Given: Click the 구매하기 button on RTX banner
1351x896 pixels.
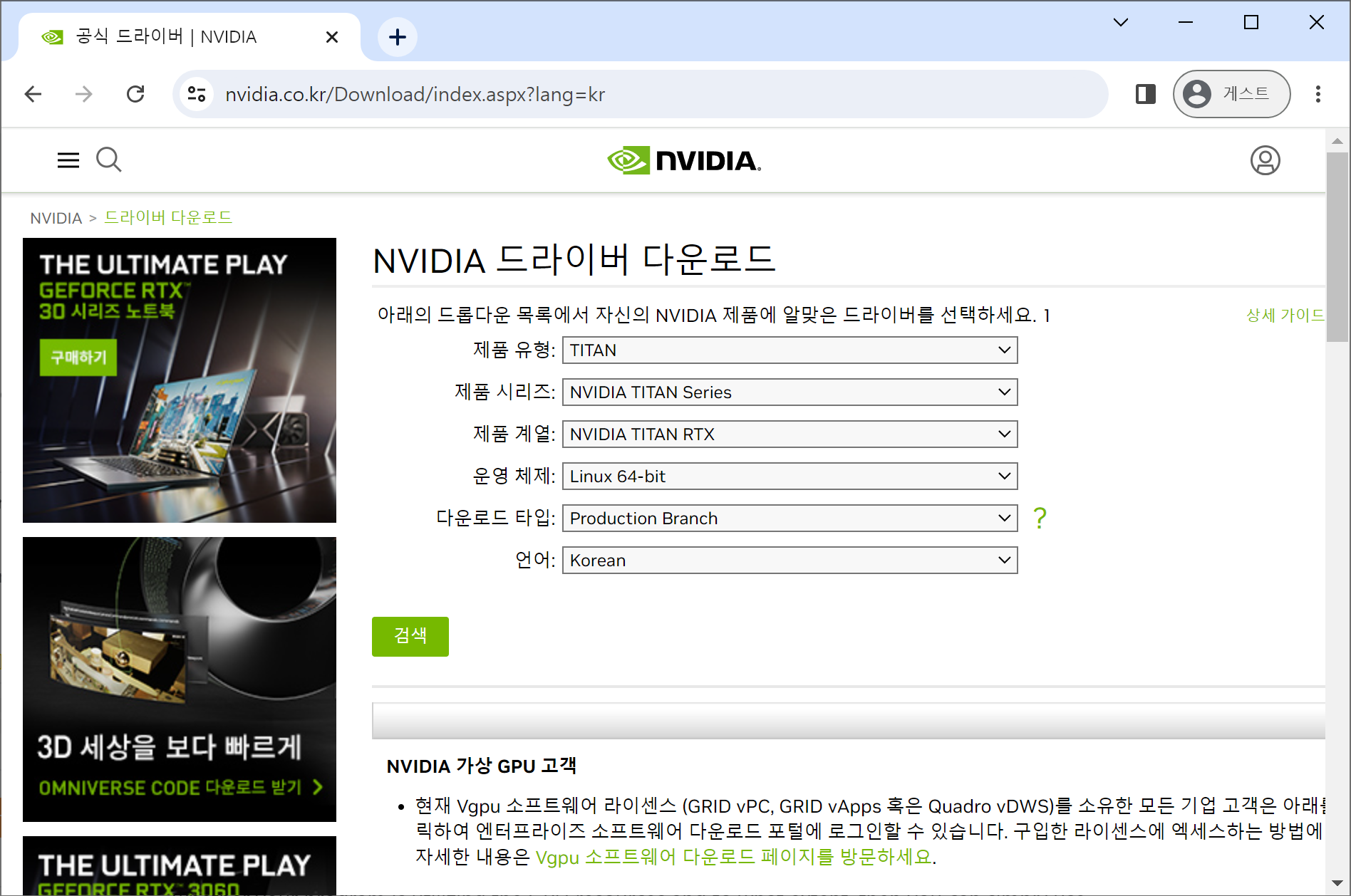Looking at the screenshot, I should click(x=78, y=358).
